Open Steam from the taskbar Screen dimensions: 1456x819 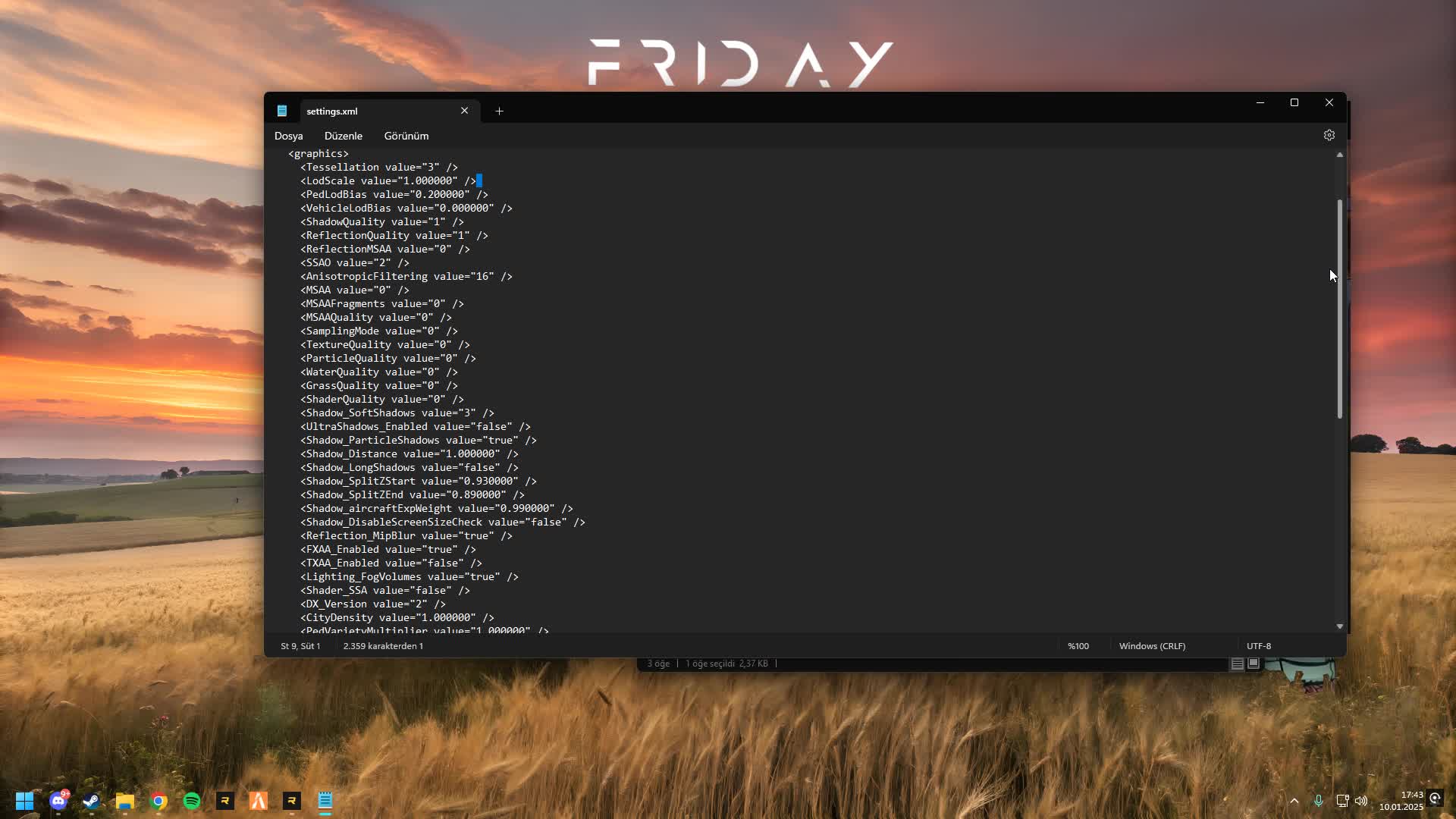pos(91,801)
